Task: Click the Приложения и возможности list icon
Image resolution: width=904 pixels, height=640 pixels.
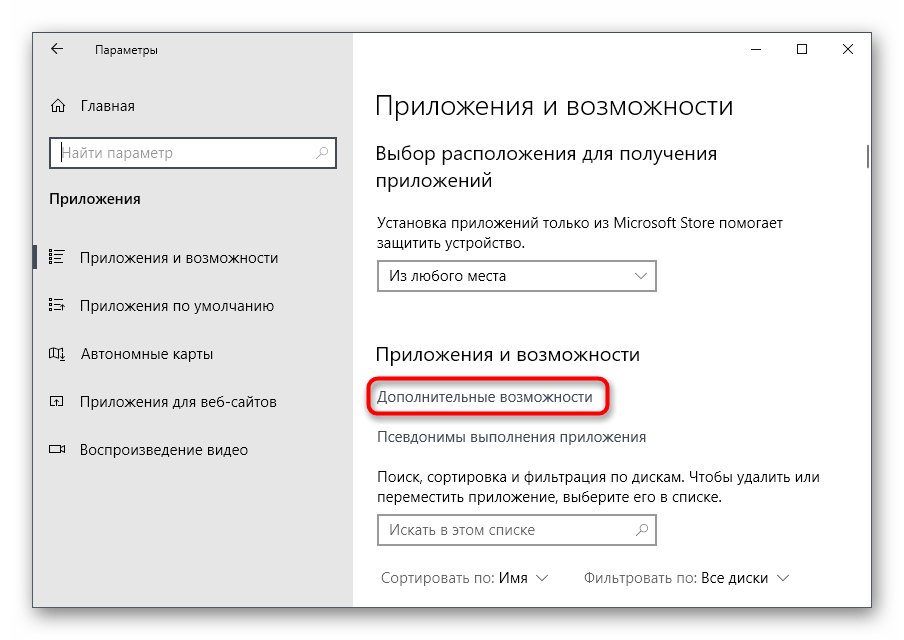Action: (x=58, y=258)
